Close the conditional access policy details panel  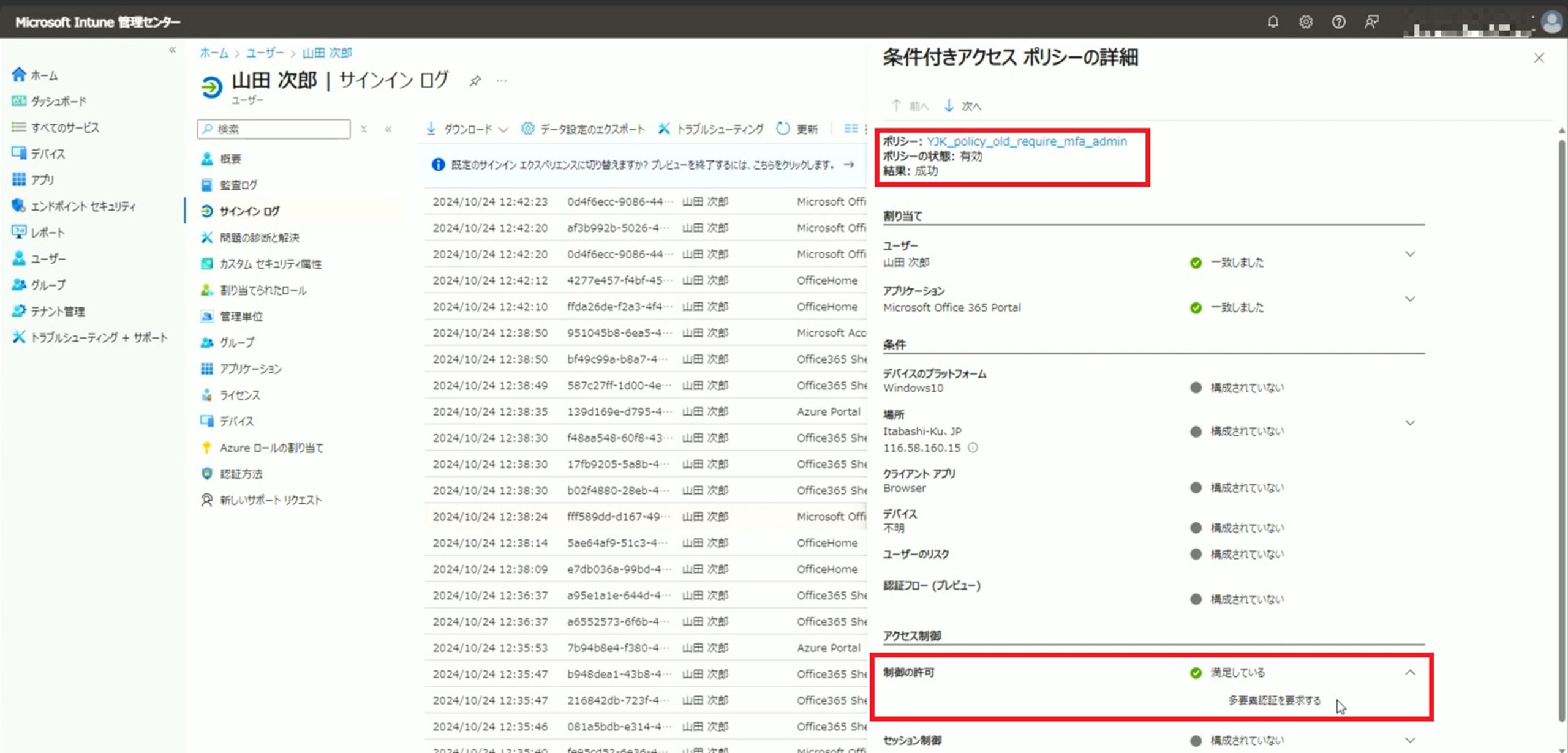coord(1539,58)
